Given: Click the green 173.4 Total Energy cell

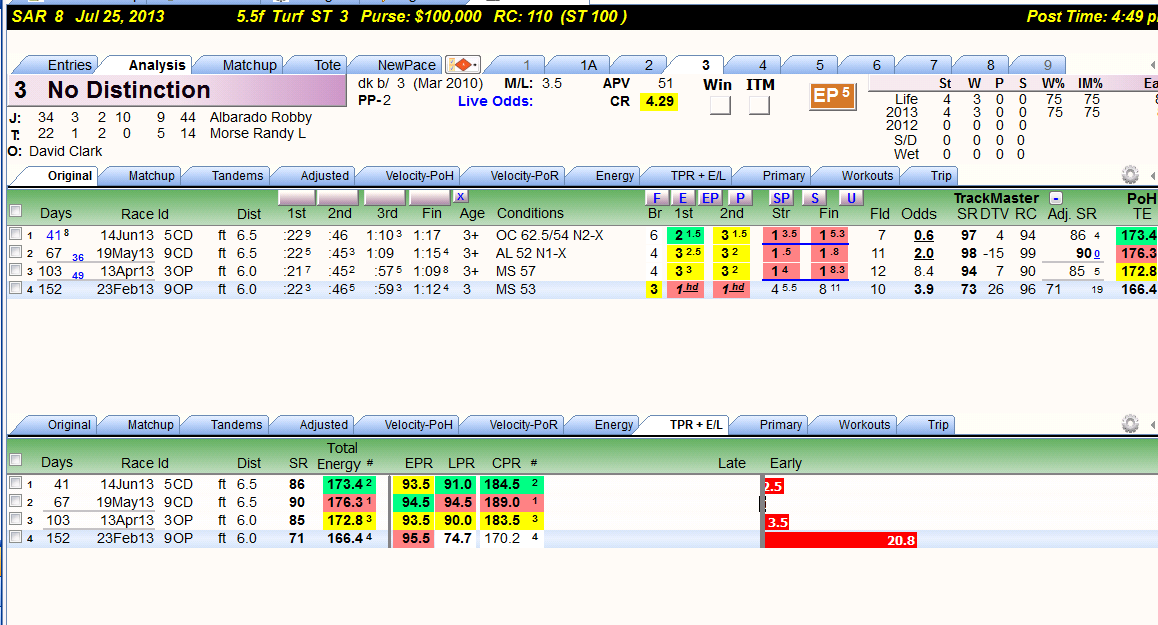Looking at the screenshot, I should [x=349, y=484].
